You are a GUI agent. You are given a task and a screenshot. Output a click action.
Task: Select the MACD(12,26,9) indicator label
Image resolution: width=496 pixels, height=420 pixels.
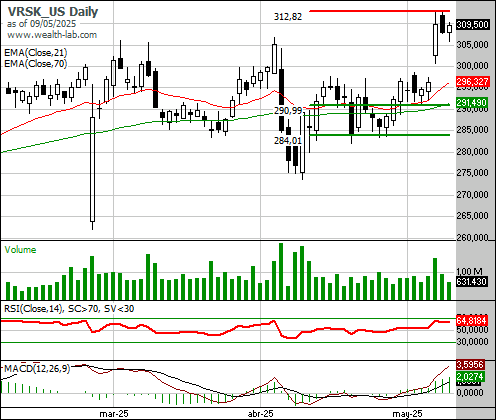tap(37, 369)
